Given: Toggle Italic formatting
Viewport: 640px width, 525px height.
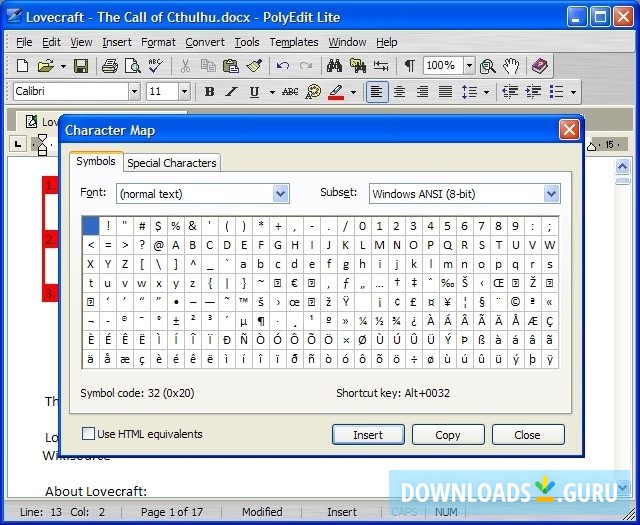Looking at the screenshot, I should pos(232,92).
